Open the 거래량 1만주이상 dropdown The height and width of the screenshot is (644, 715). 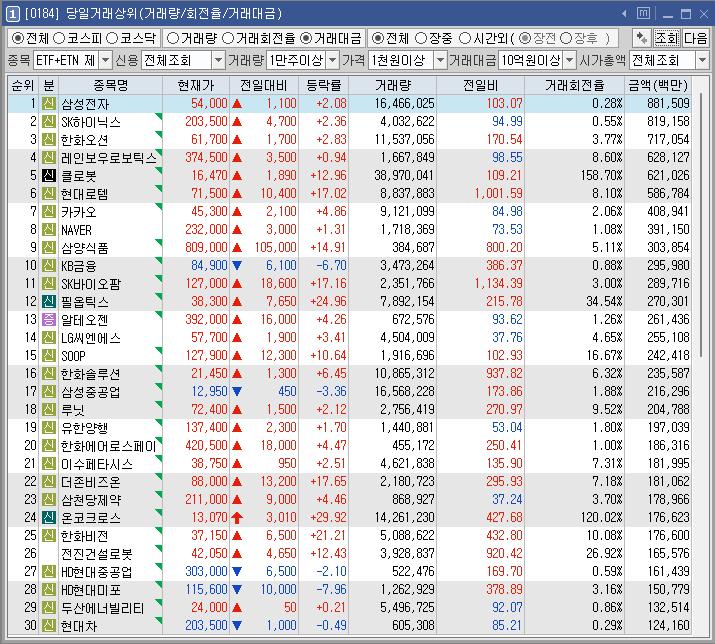333,60
